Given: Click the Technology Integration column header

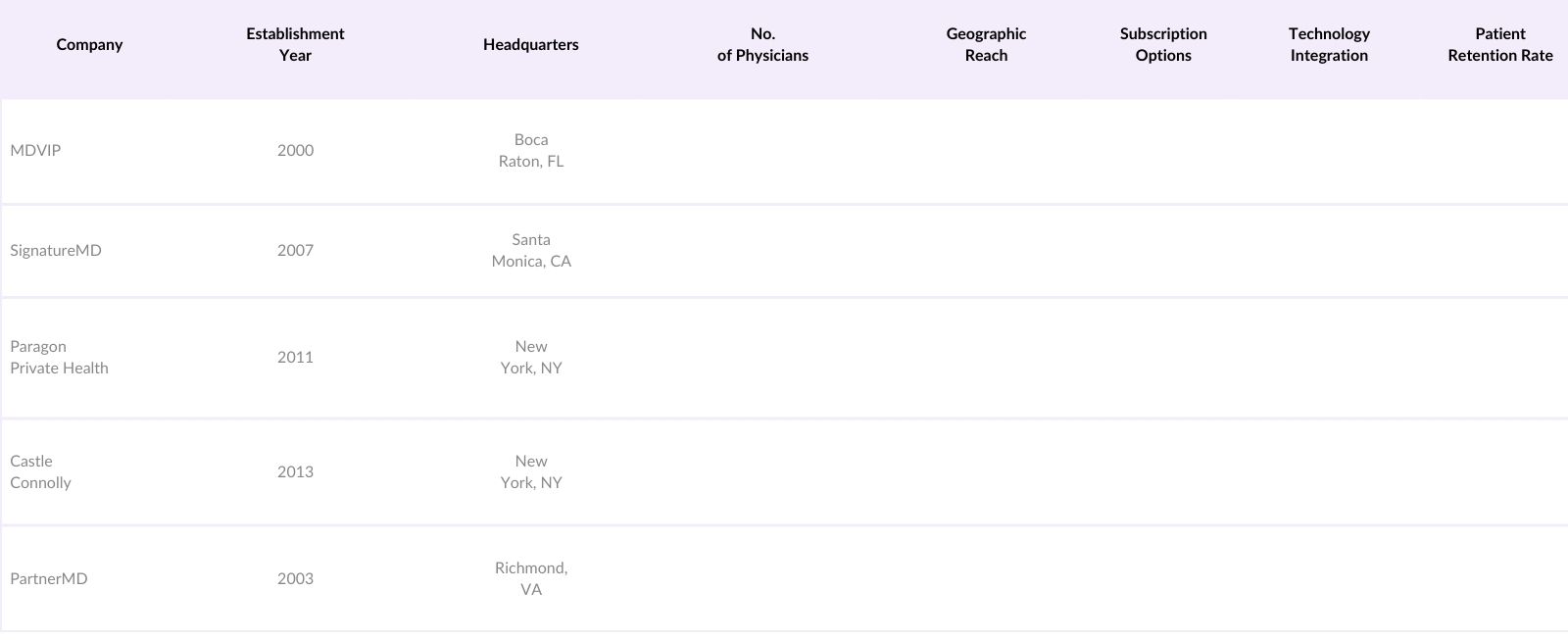Looking at the screenshot, I should click(x=1329, y=45).
